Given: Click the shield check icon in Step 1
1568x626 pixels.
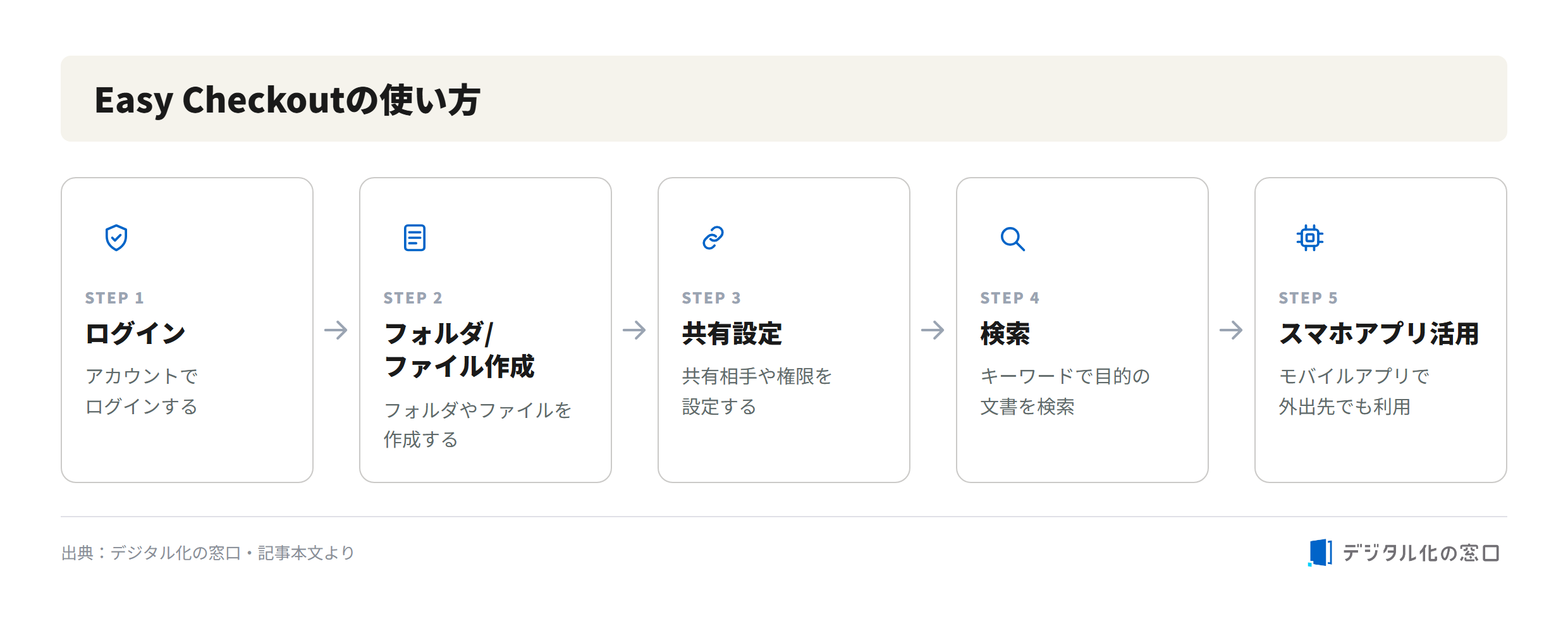Looking at the screenshot, I should pos(116,238).
